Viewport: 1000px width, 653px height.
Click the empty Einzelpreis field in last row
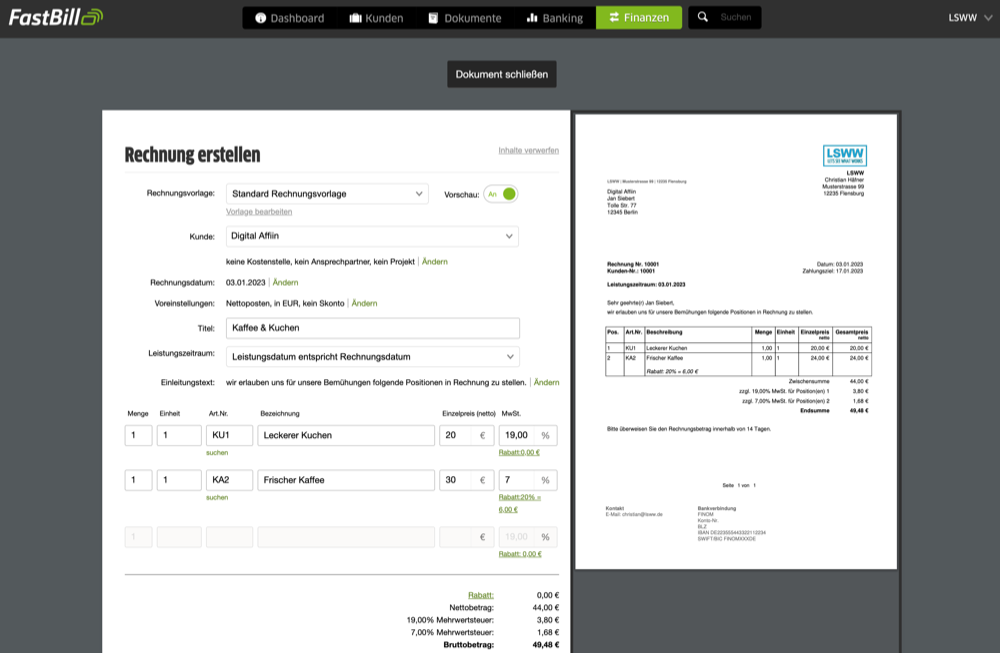[467, 537]
